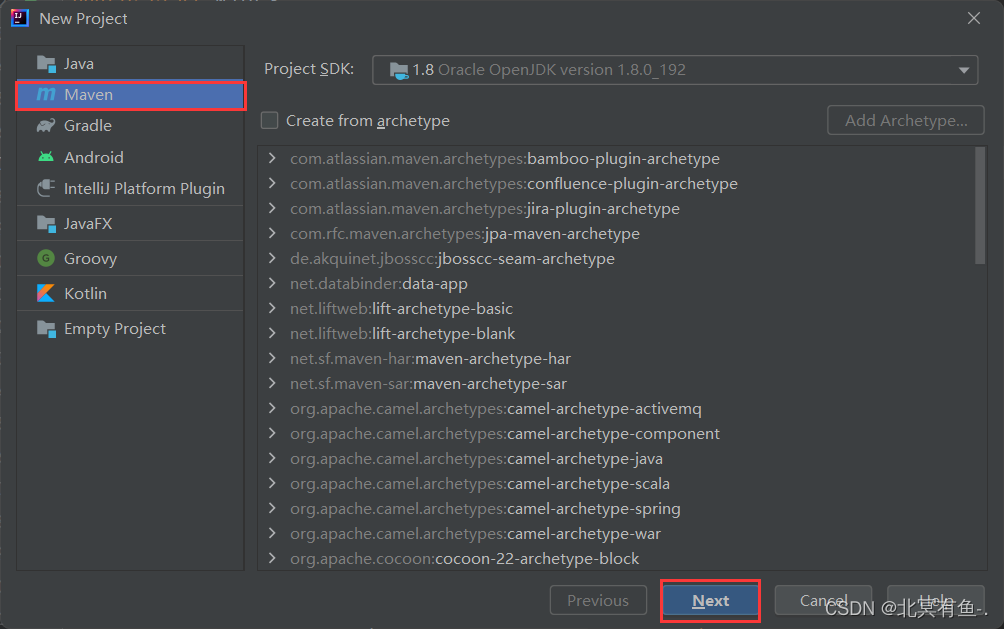Expand maven-archetype-sar entry
The width and height of the screenshot is (1004, 629).
[272, 383]
